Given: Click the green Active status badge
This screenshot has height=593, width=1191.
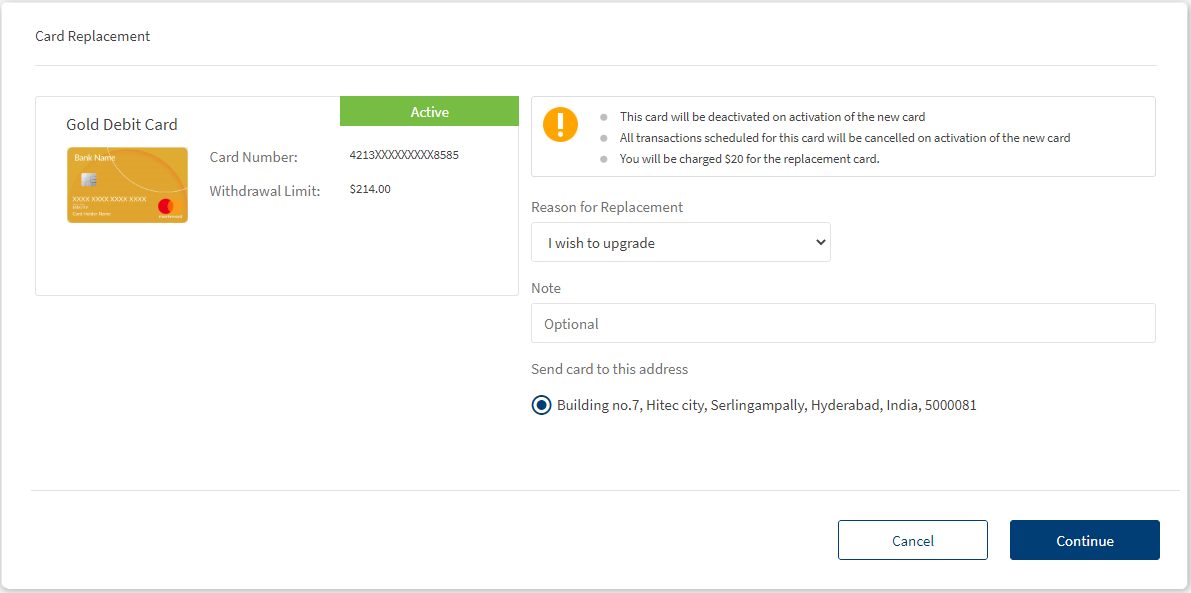Looking at the screenshot, I should click(x=429, y=112).
